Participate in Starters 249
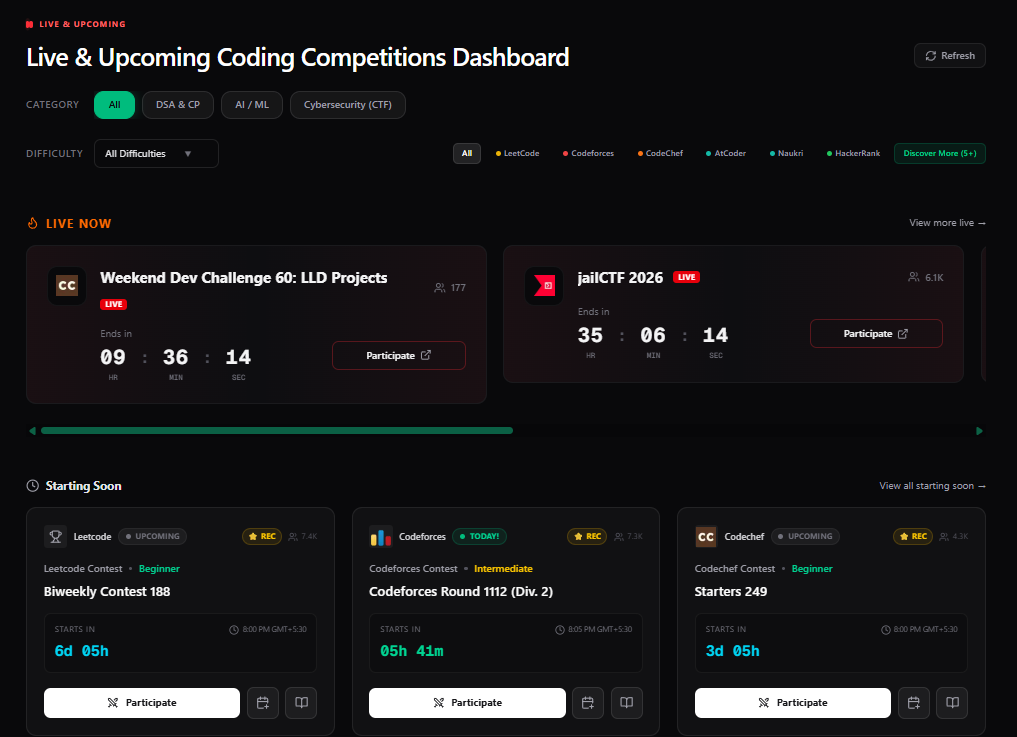This screenshot has width=1017, height=737. [x=793, y=703]
